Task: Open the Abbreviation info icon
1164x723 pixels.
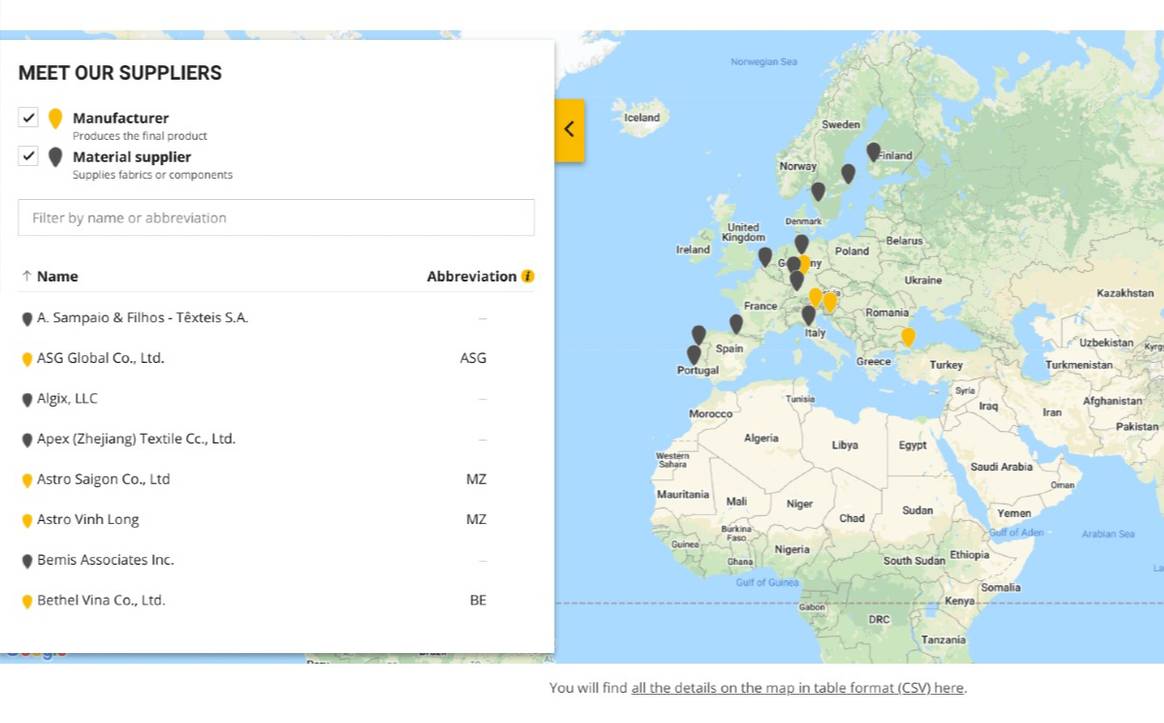Action: (528, 276)
